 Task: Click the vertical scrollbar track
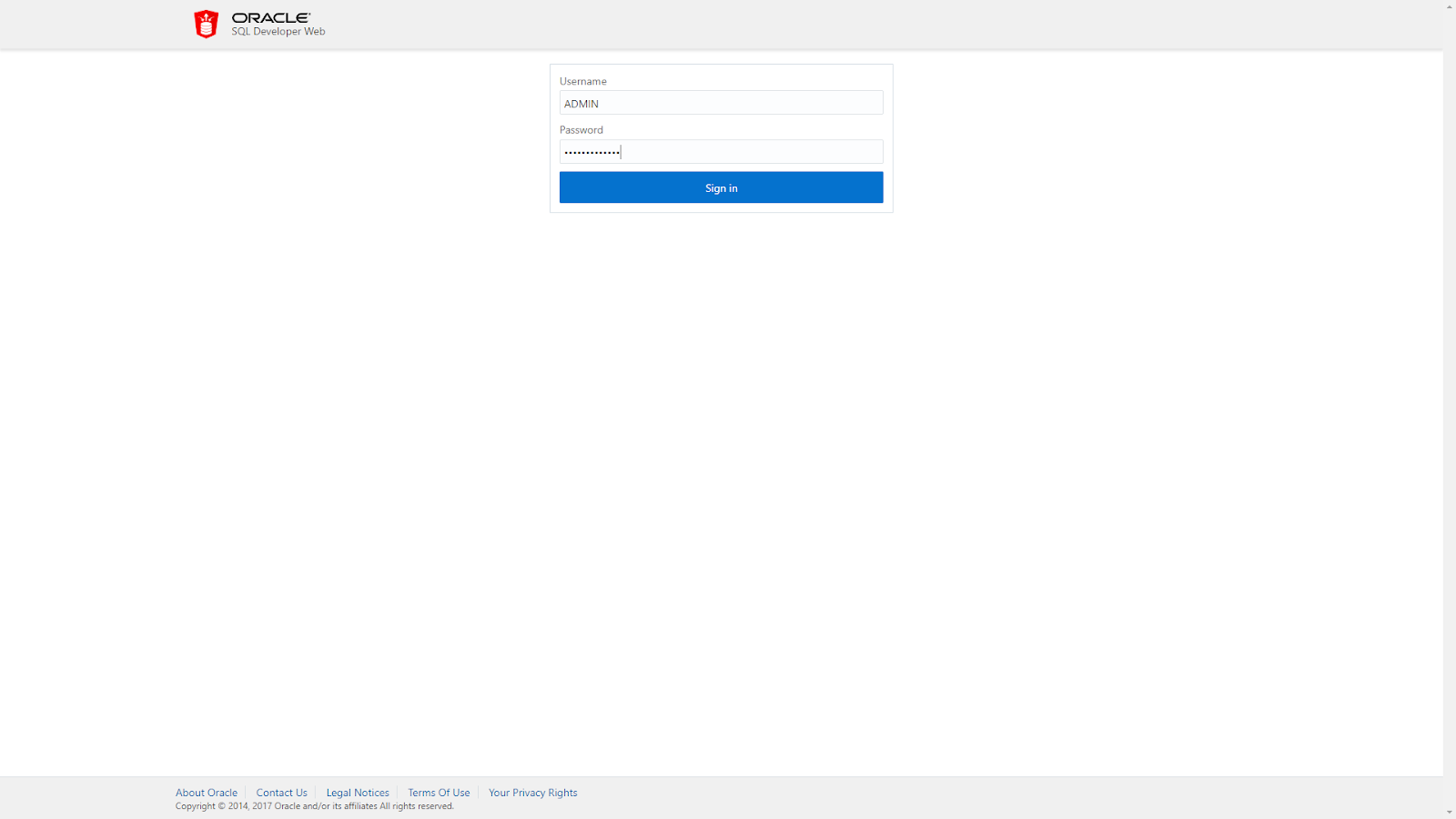1449,409
